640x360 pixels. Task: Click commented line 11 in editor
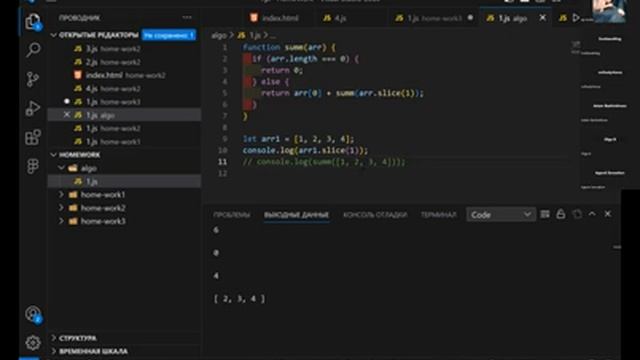click(324, 162)
